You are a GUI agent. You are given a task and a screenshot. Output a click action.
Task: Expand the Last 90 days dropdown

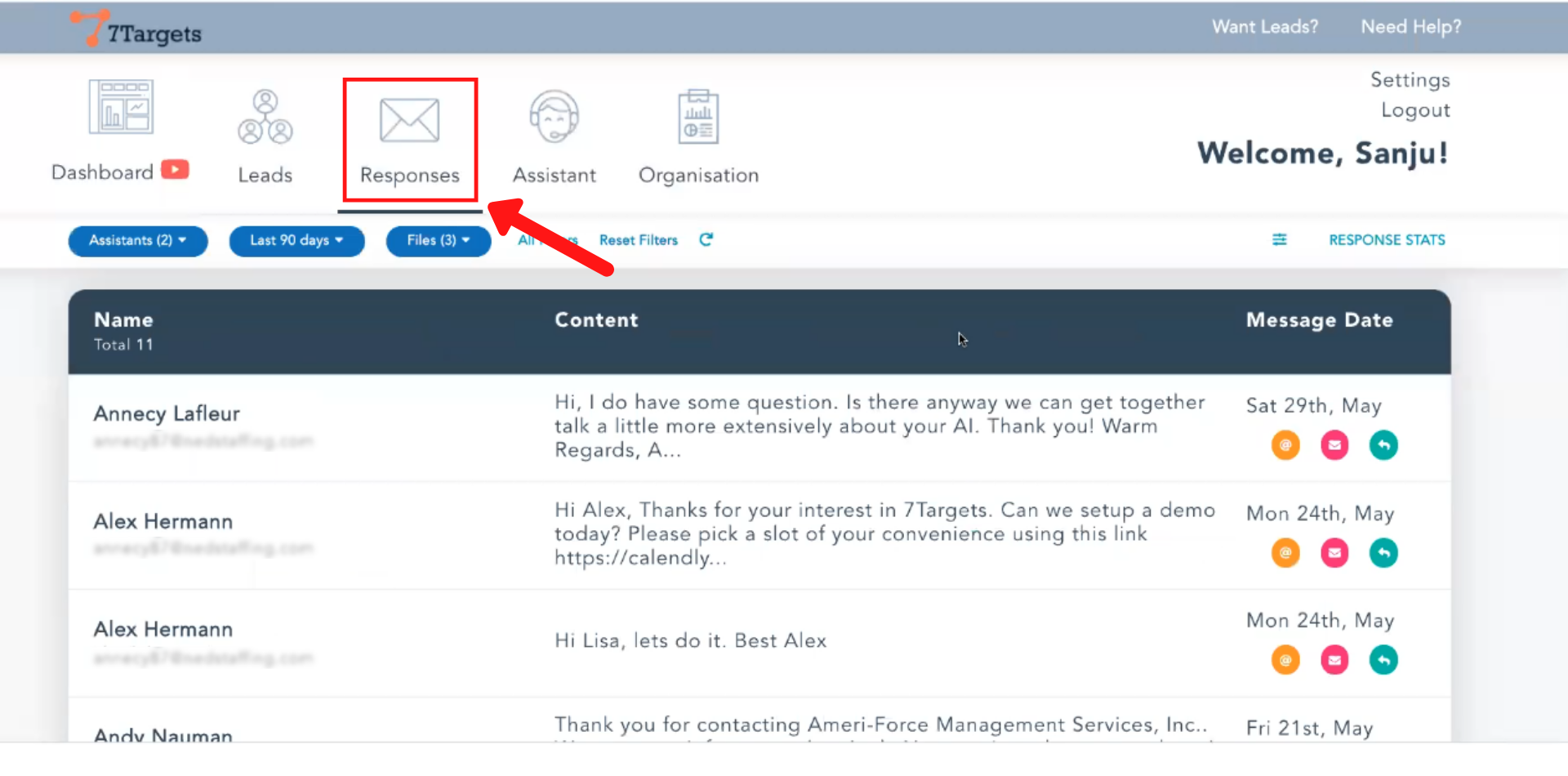[x=296, y=240]
